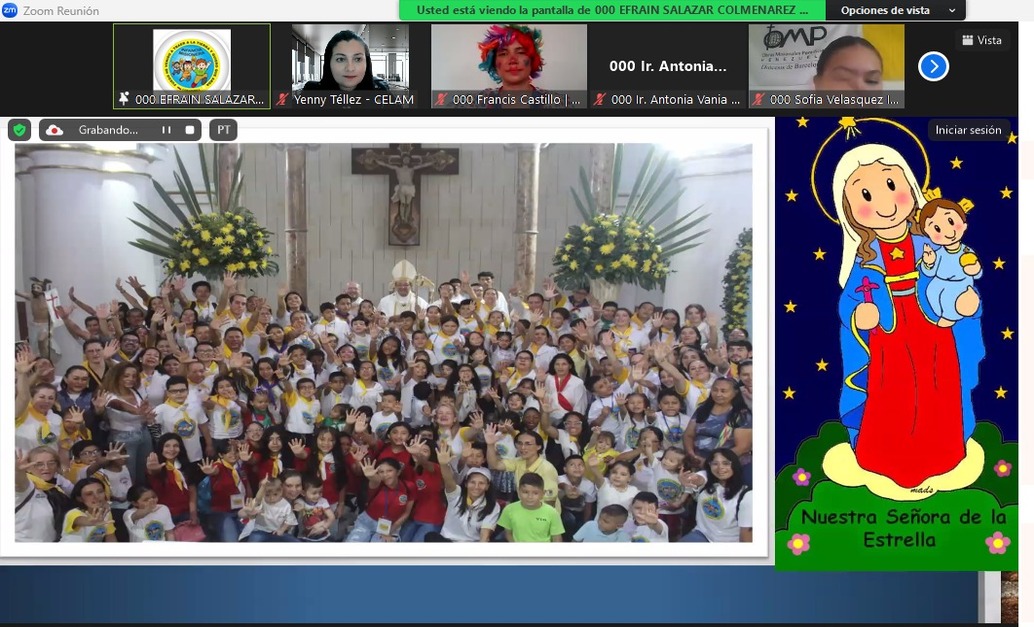Pause the recording
This screenshot has width=1034, height=627.
pyautogui.click(x=166, y=130)
